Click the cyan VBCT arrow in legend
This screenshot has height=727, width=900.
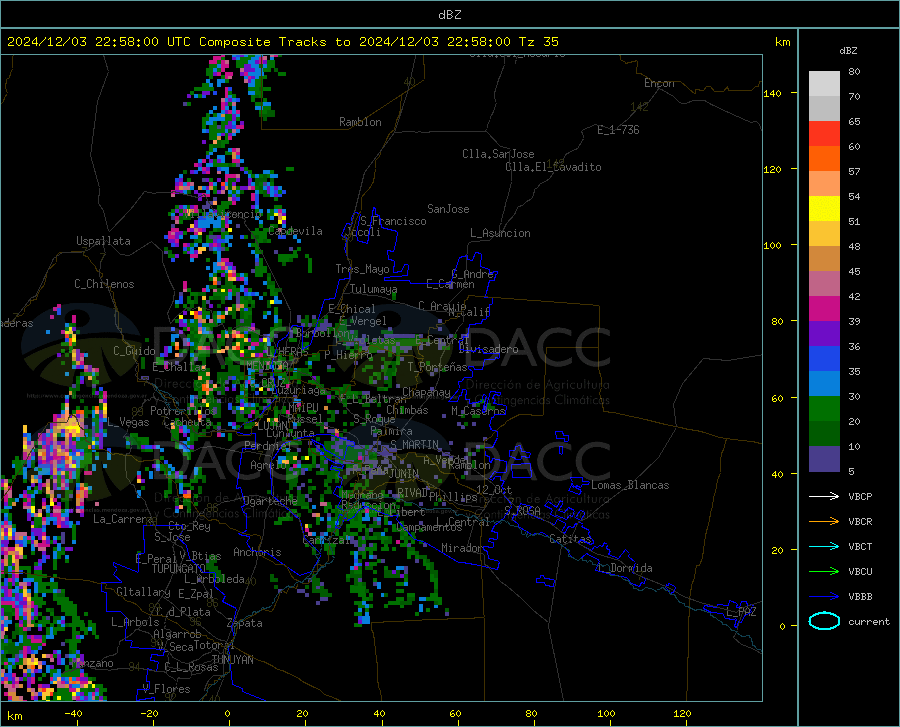[x=824, y=546]
